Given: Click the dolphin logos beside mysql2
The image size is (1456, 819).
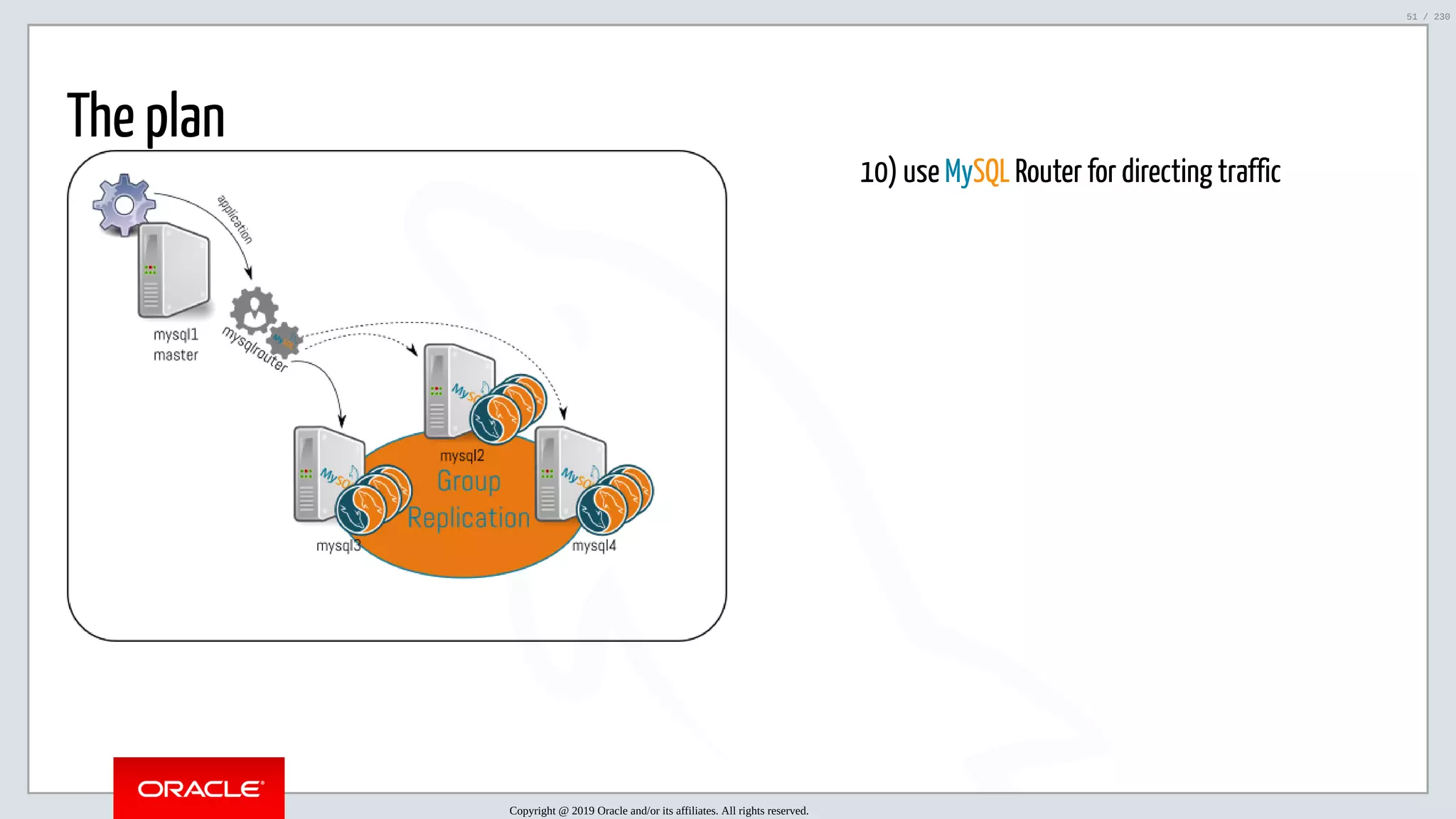Looking at the screenshot, I should [x=508, y=409].
